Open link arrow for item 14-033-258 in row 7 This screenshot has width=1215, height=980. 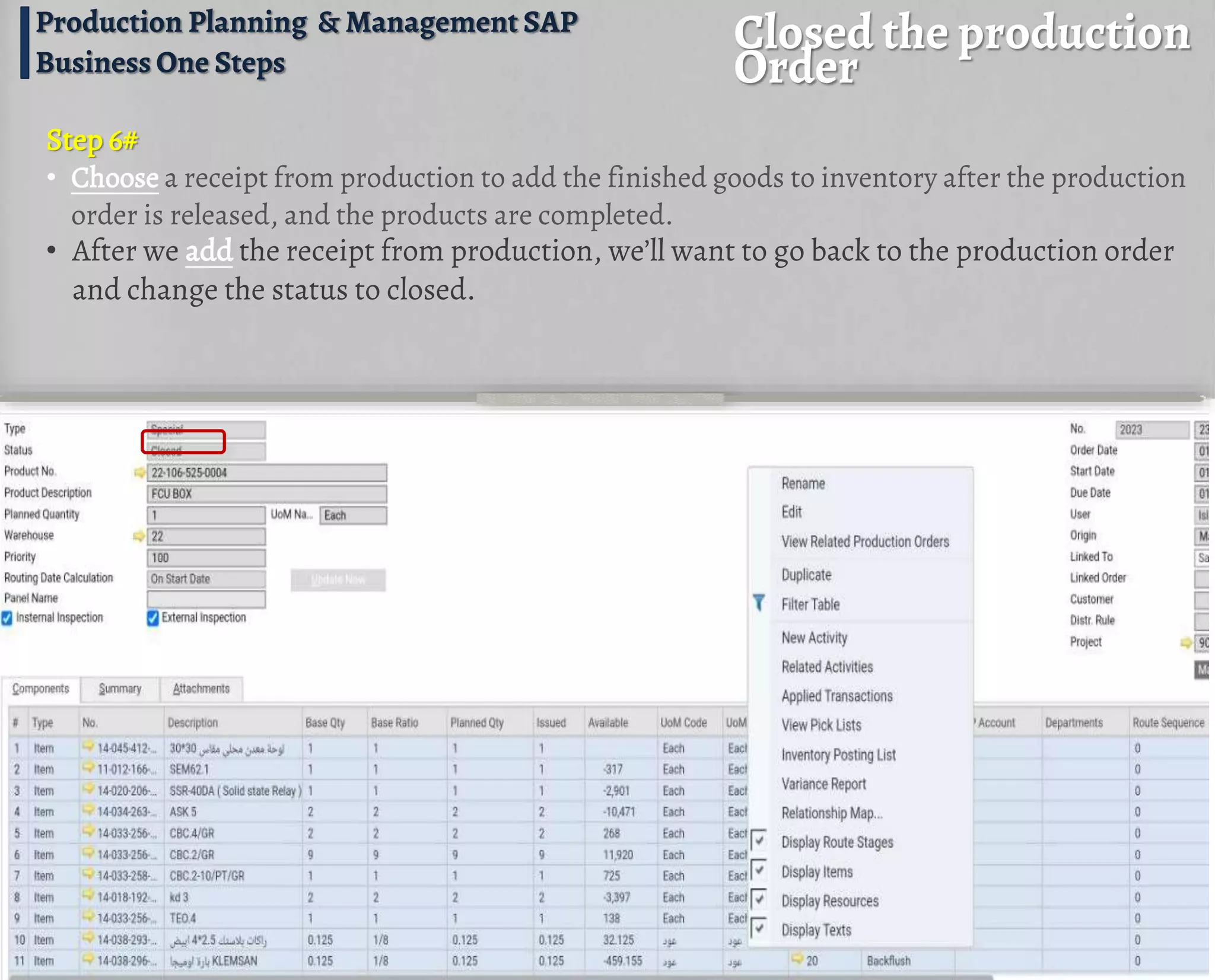[88, 875]
